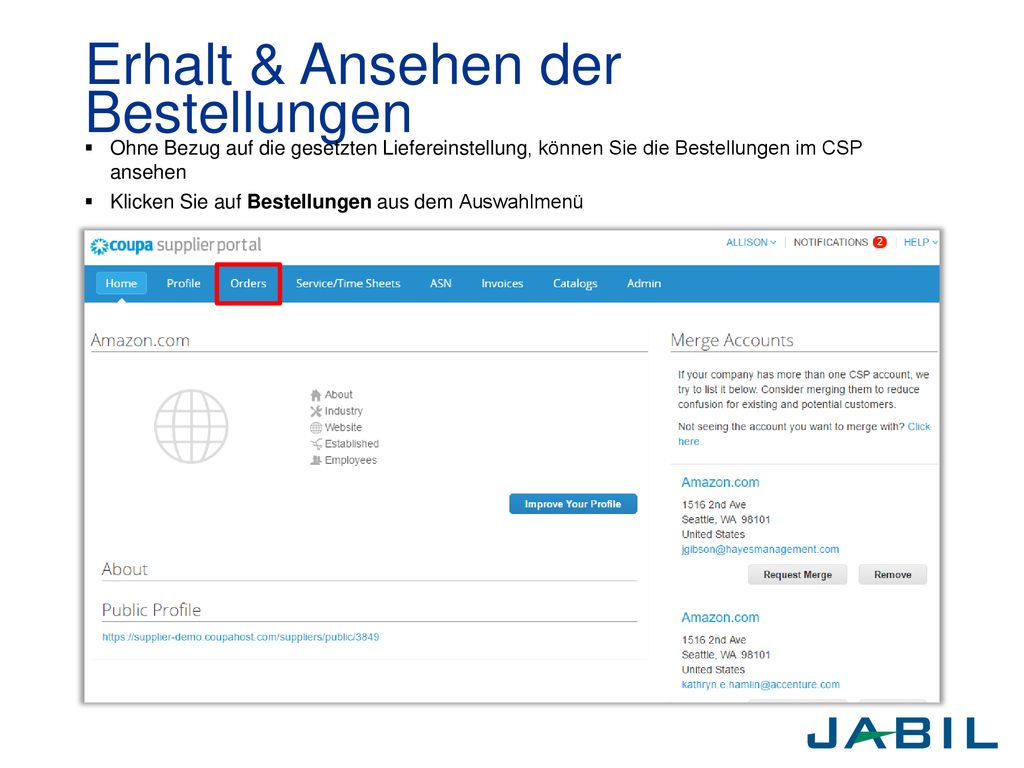Click the Remove button for first account

coord(893,575)
